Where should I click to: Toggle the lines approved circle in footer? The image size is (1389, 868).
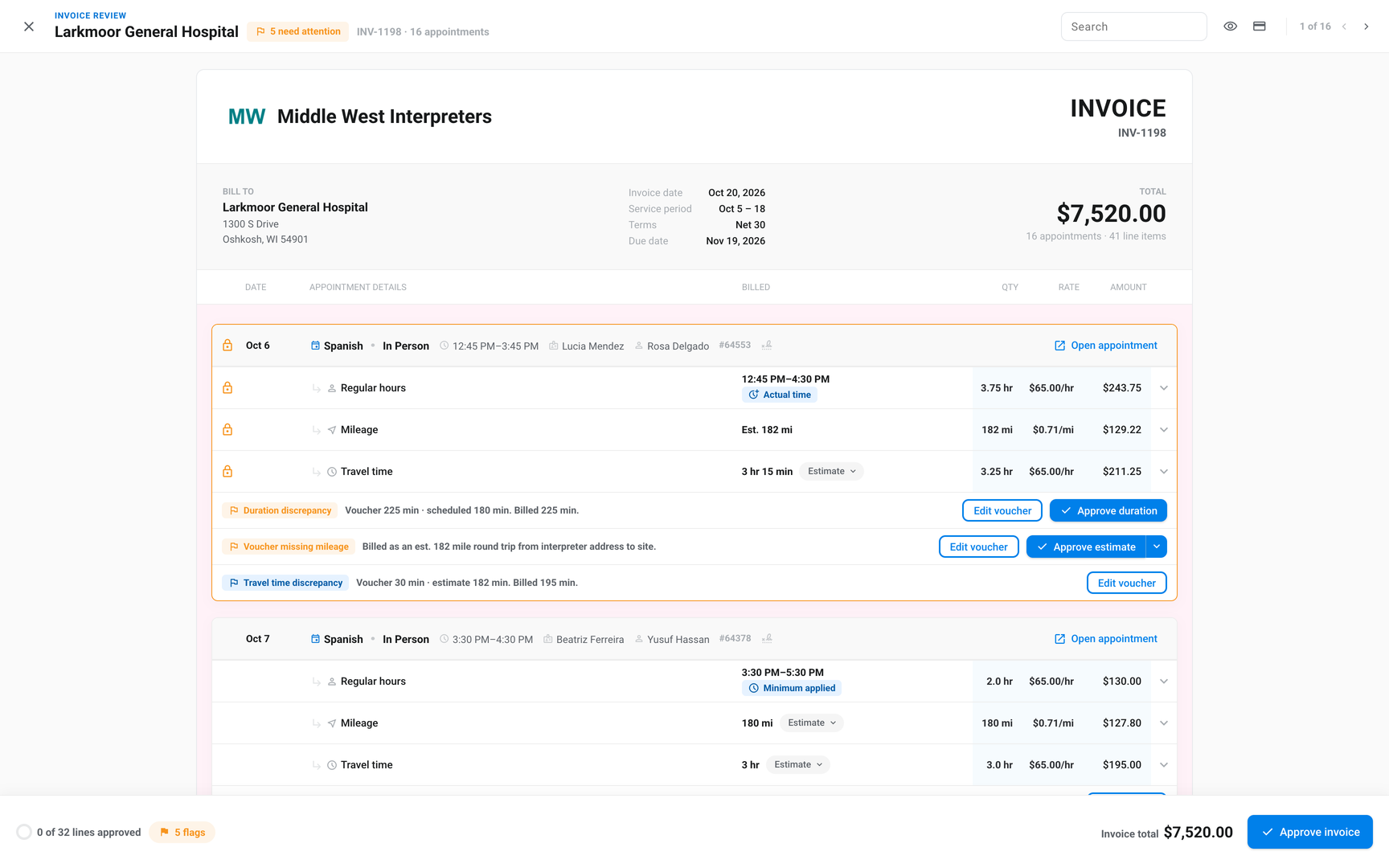24,832
